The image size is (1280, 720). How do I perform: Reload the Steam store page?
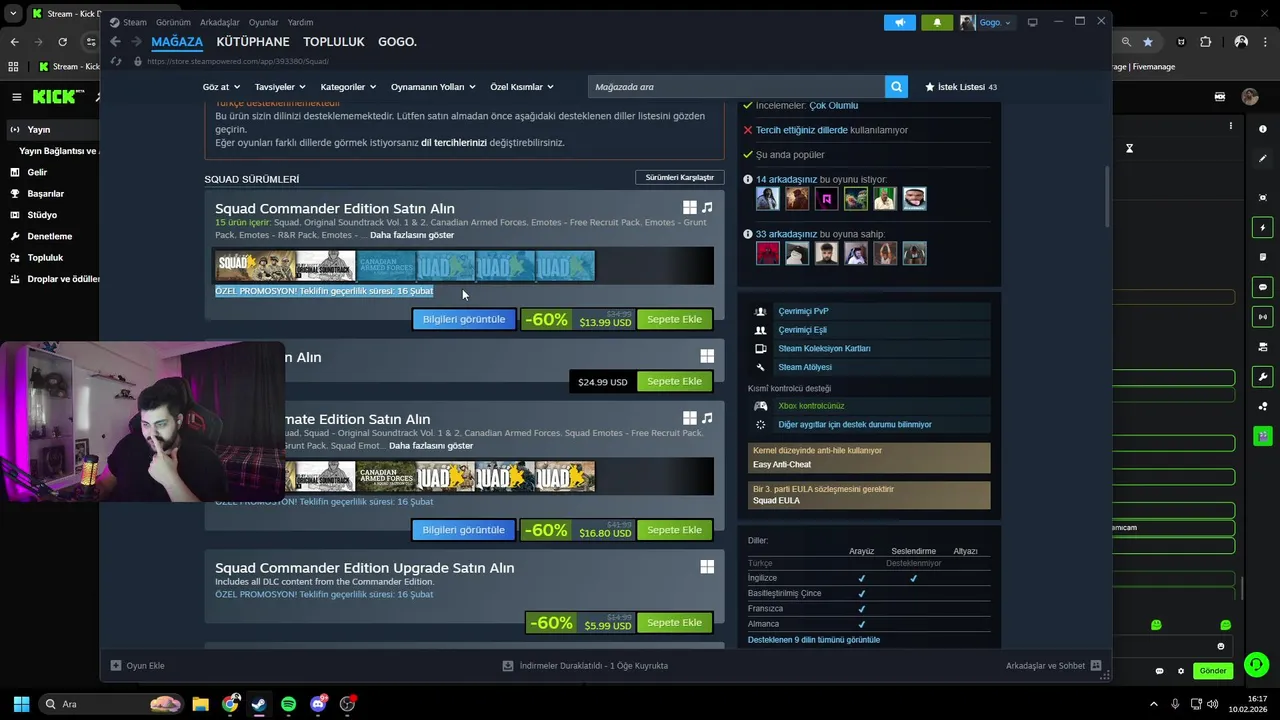click(117, 61)
